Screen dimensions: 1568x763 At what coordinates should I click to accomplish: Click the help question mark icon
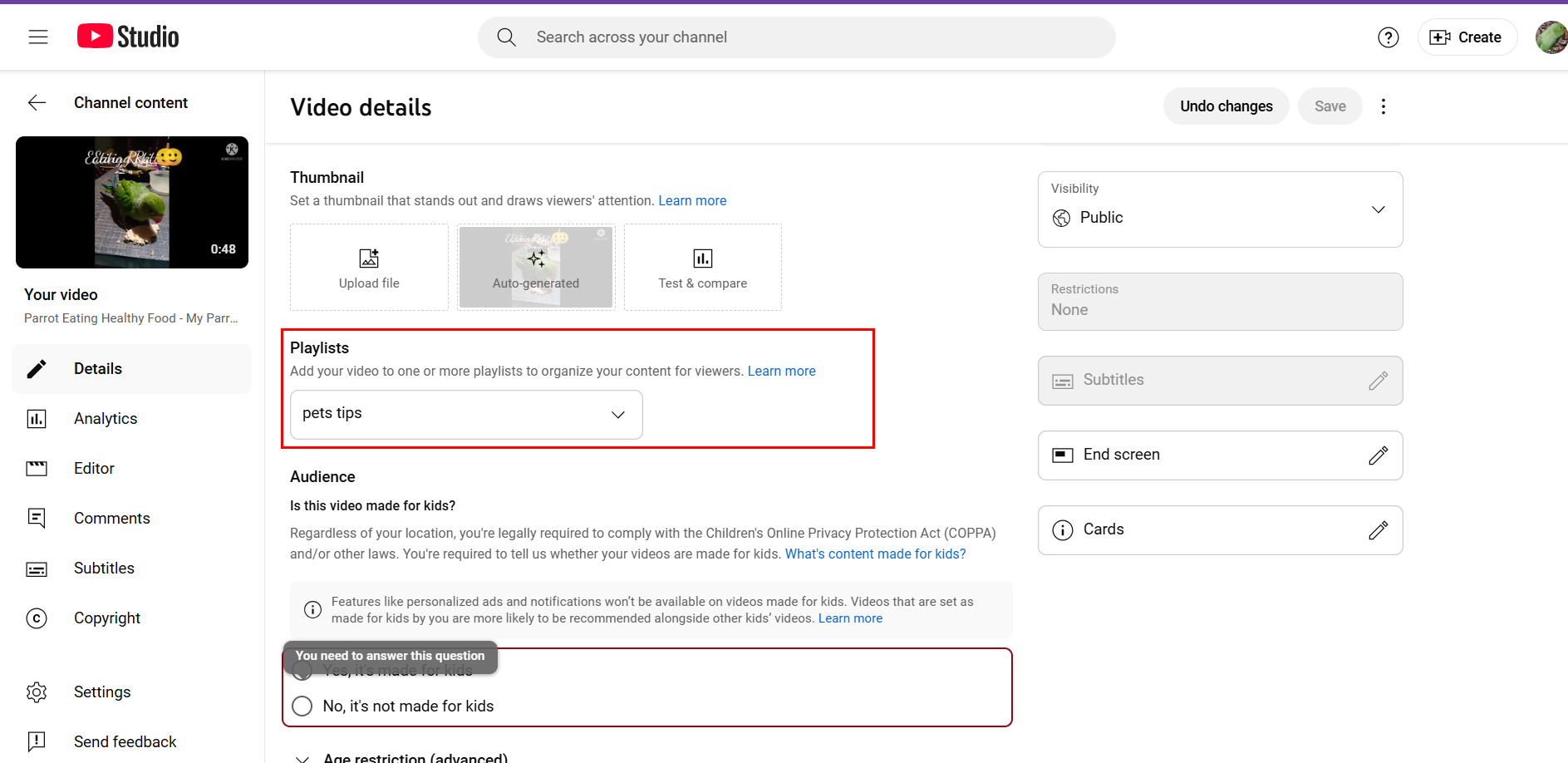coord(1388,37)
